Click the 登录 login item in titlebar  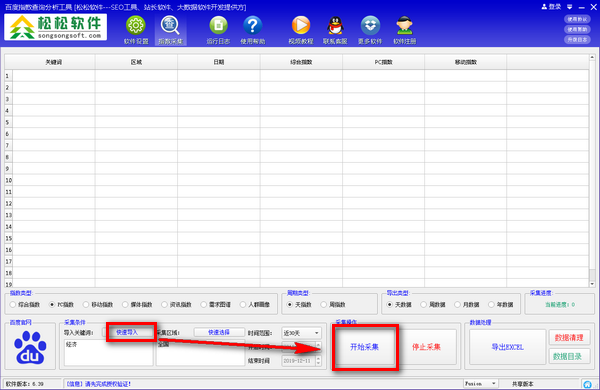551,7
